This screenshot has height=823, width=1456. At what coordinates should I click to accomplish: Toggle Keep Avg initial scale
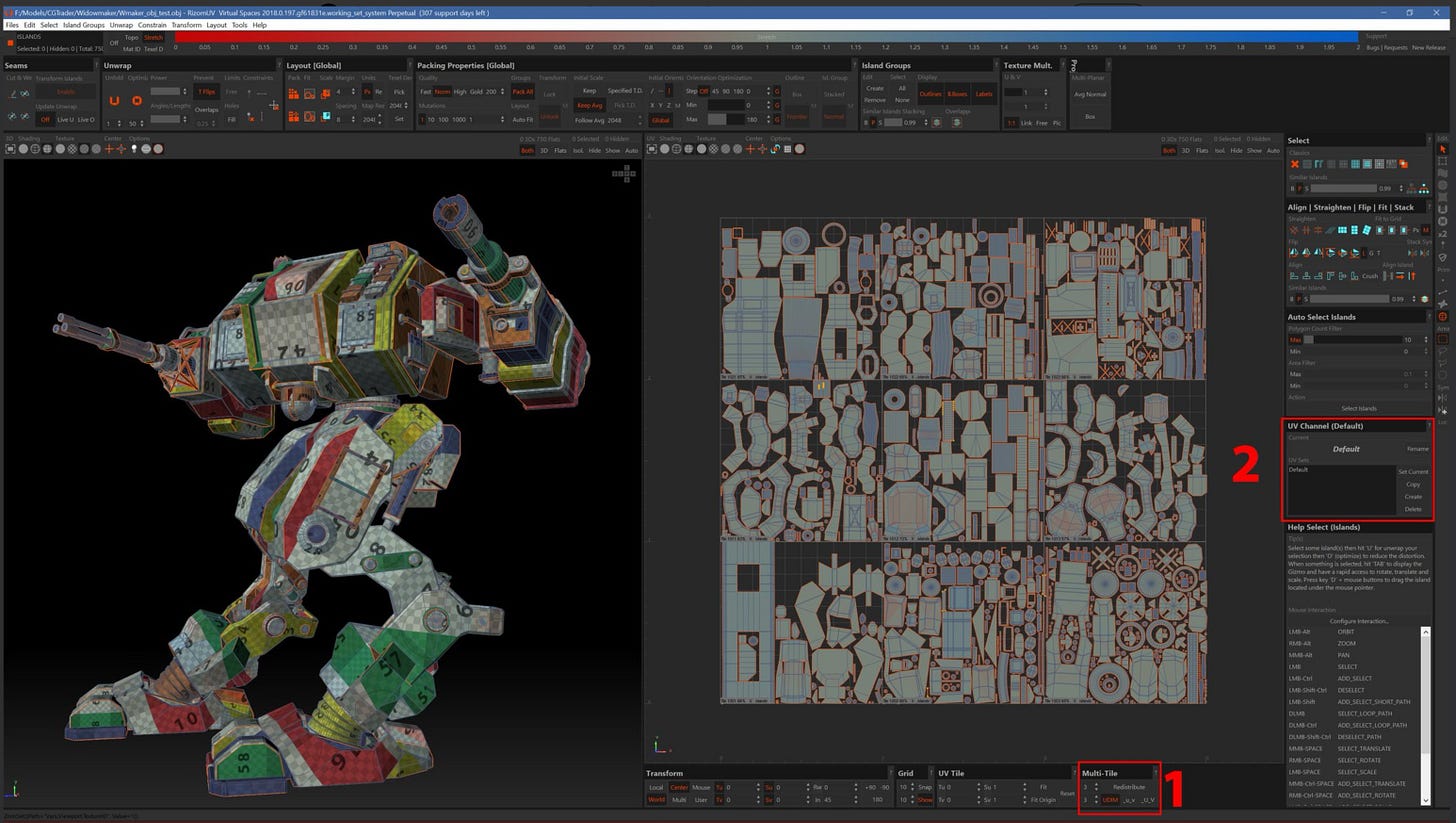590,105
